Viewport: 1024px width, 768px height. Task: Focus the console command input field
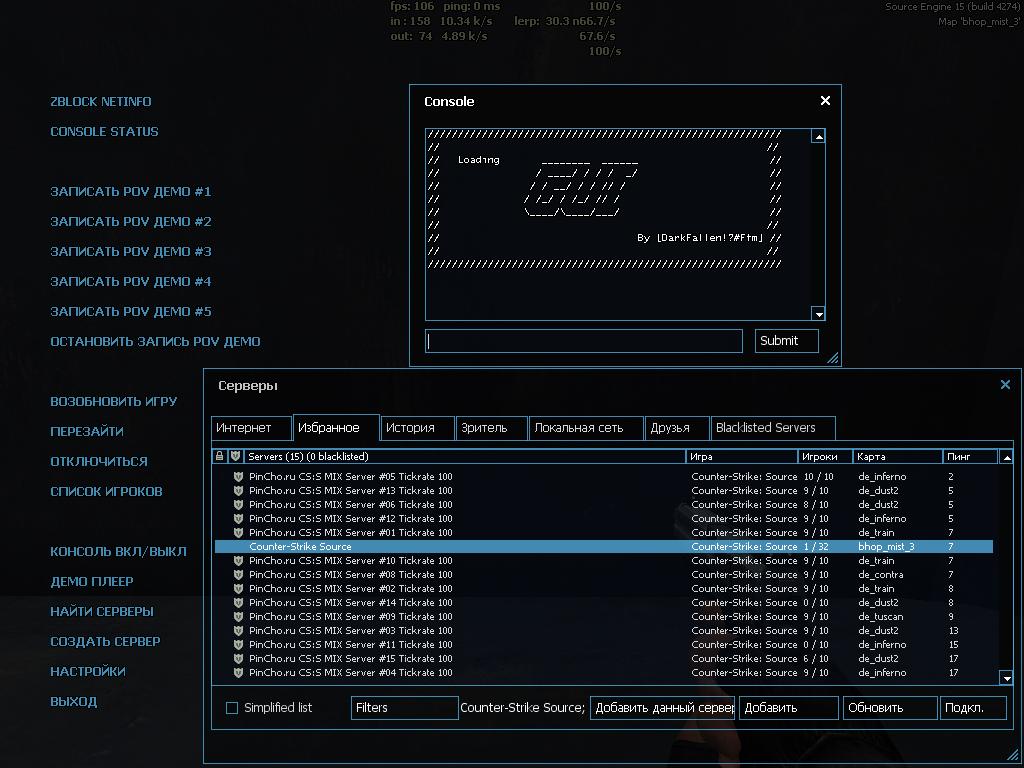584,341
